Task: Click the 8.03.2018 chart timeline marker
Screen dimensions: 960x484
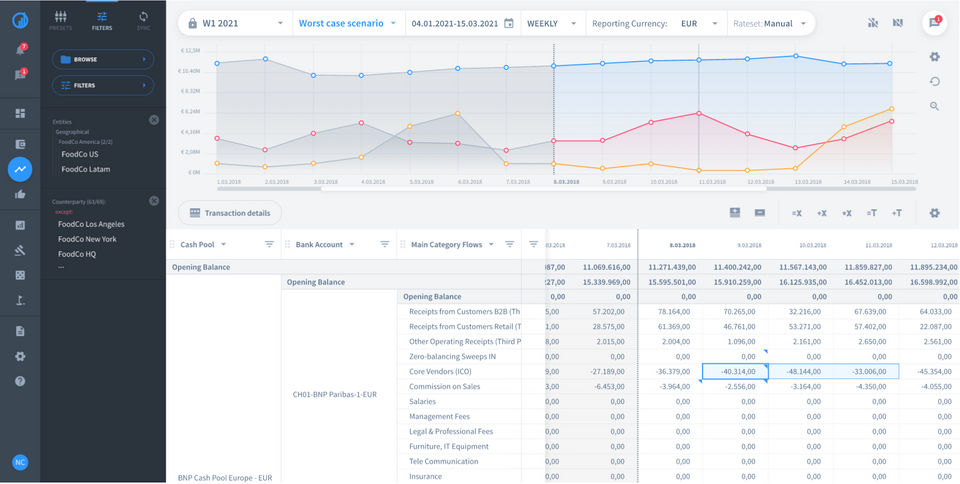Action: pyautogui.click(x=566, y=182)
